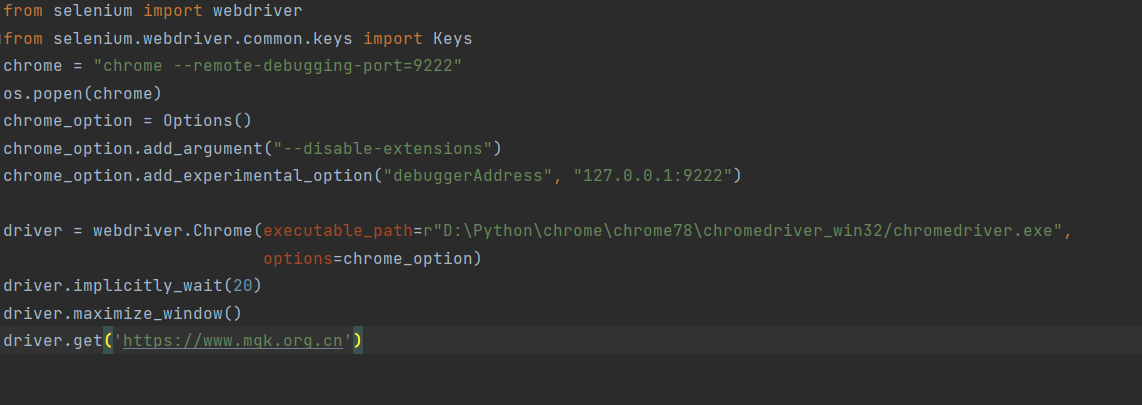
Task: Click the 'debuggerAddress' string literal
Action: tap(476, 176)
